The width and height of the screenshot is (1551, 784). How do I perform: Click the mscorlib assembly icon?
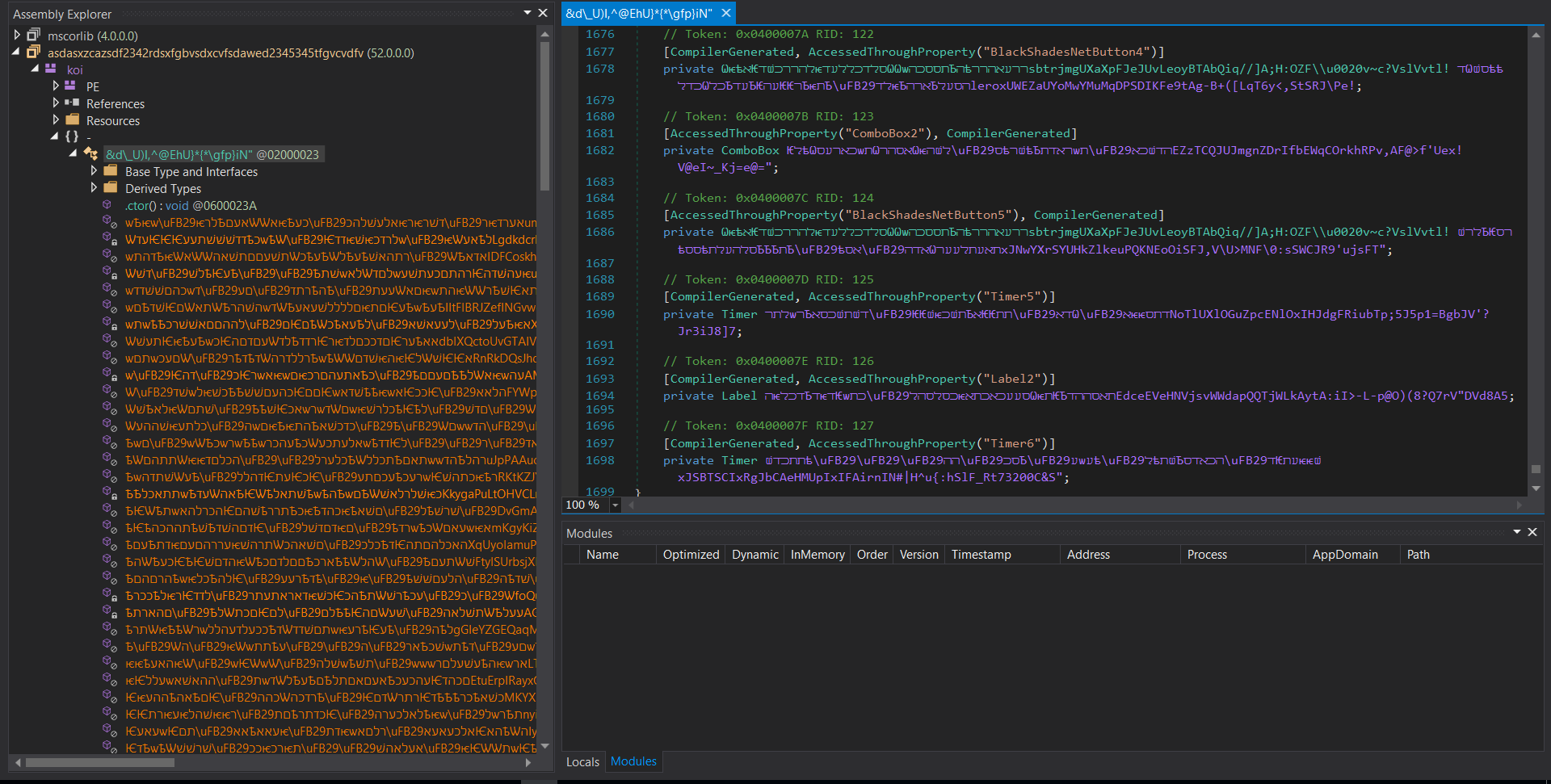coord(33,36)
